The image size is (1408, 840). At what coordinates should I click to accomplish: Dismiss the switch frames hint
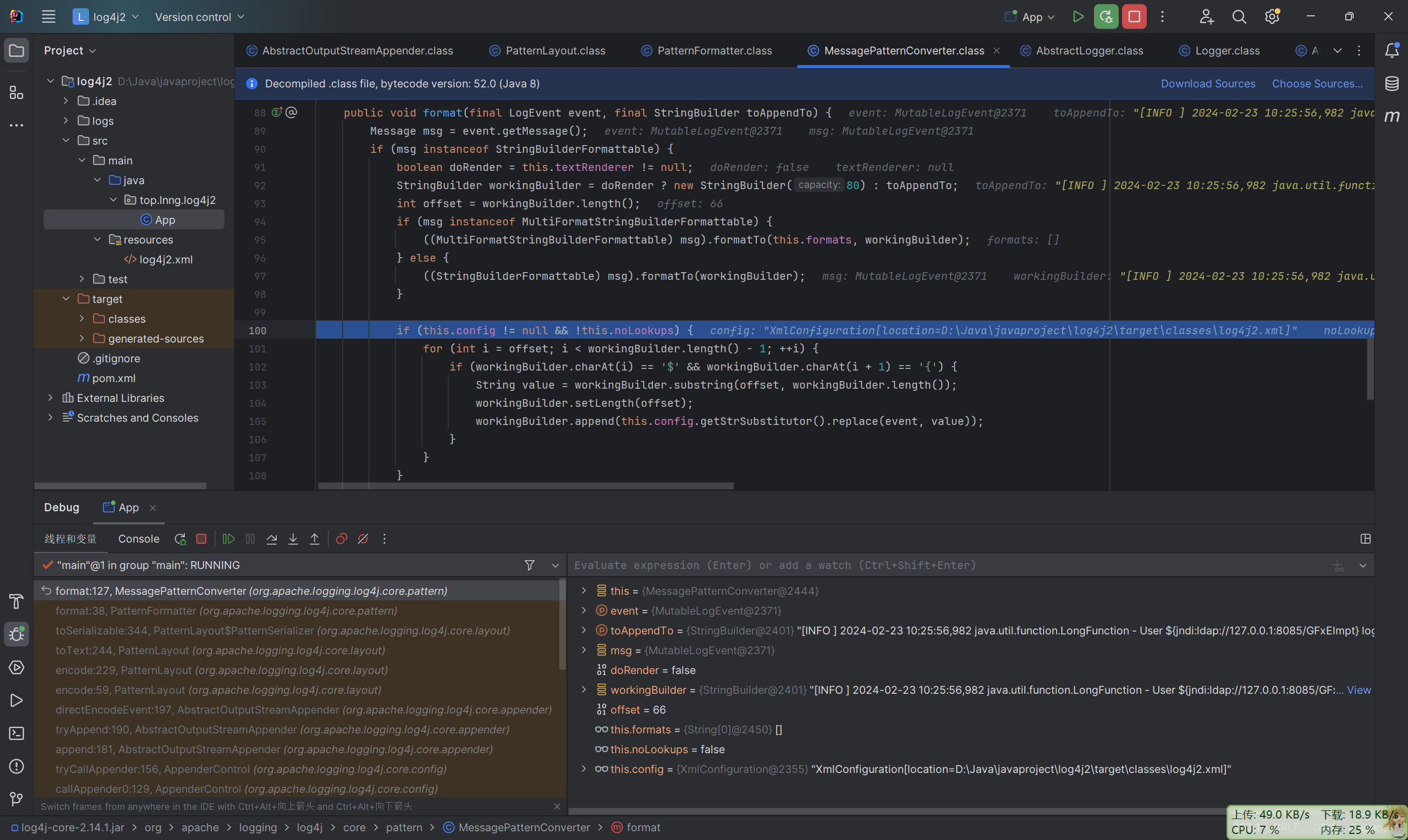(x=557, y=806)
